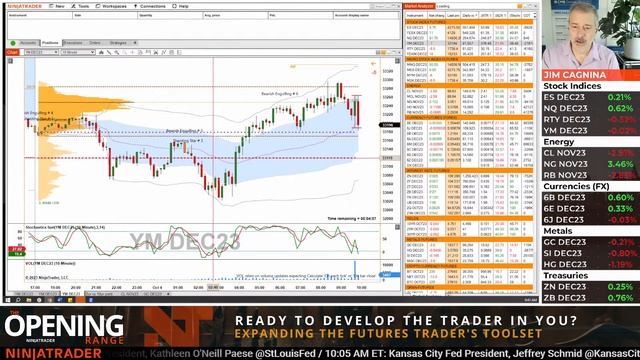Sort by Net change column header
The height and width of the screenshot is (360, 640).
pos(436,16)
